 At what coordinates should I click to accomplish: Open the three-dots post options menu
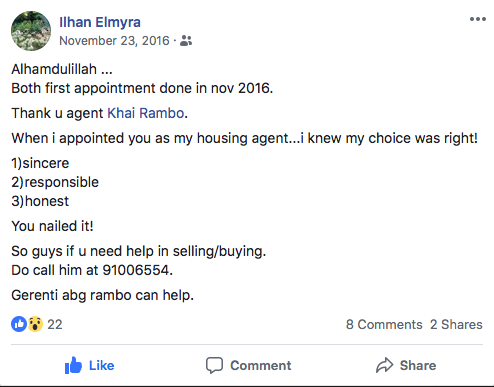pyautogui.click(x=478, y=19)
